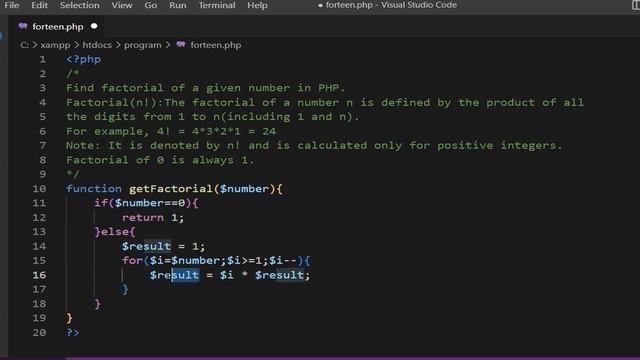Open the Selection menu
The width and height of the screenshot is (640, 360).
80,5
